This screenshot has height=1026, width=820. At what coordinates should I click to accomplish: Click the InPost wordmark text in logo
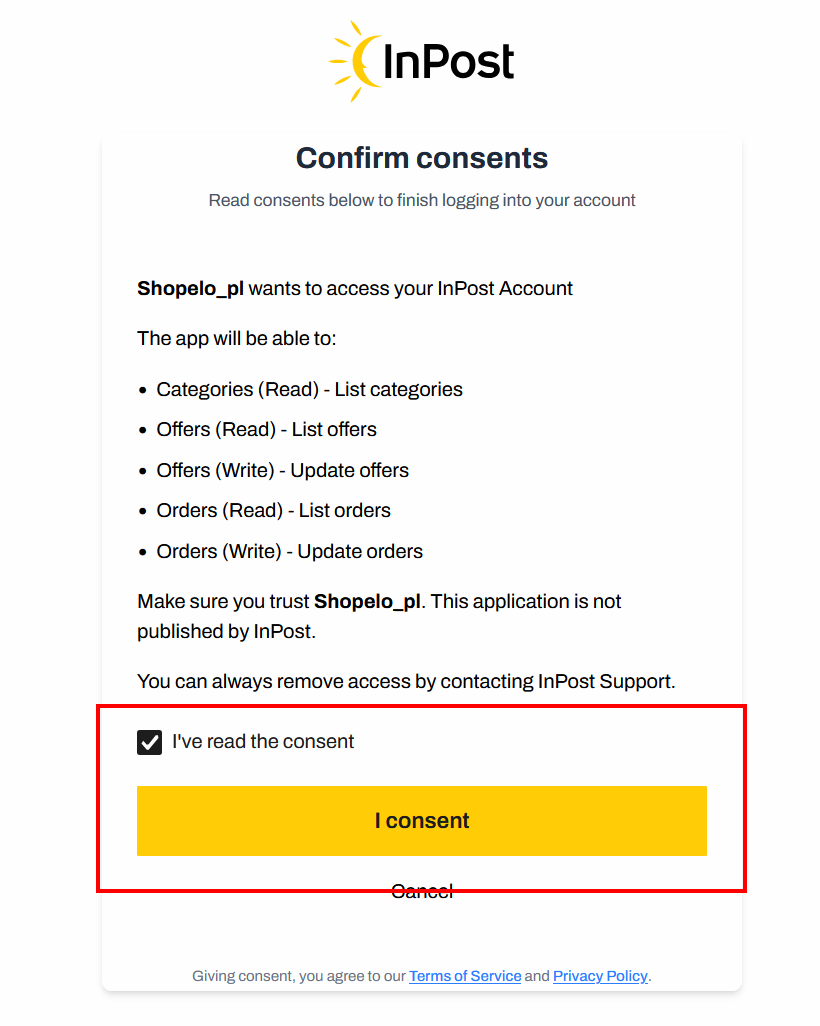tap(448, 62)
